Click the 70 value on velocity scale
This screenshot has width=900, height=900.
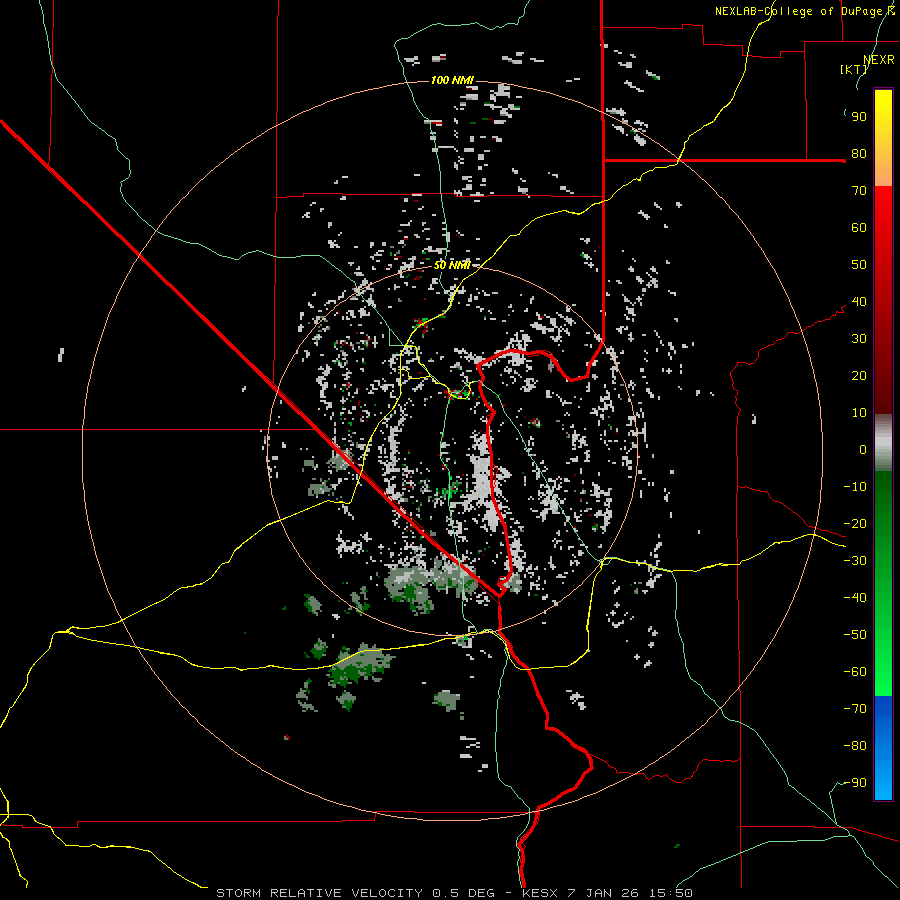pyautogui.click(x=859, y=191)
